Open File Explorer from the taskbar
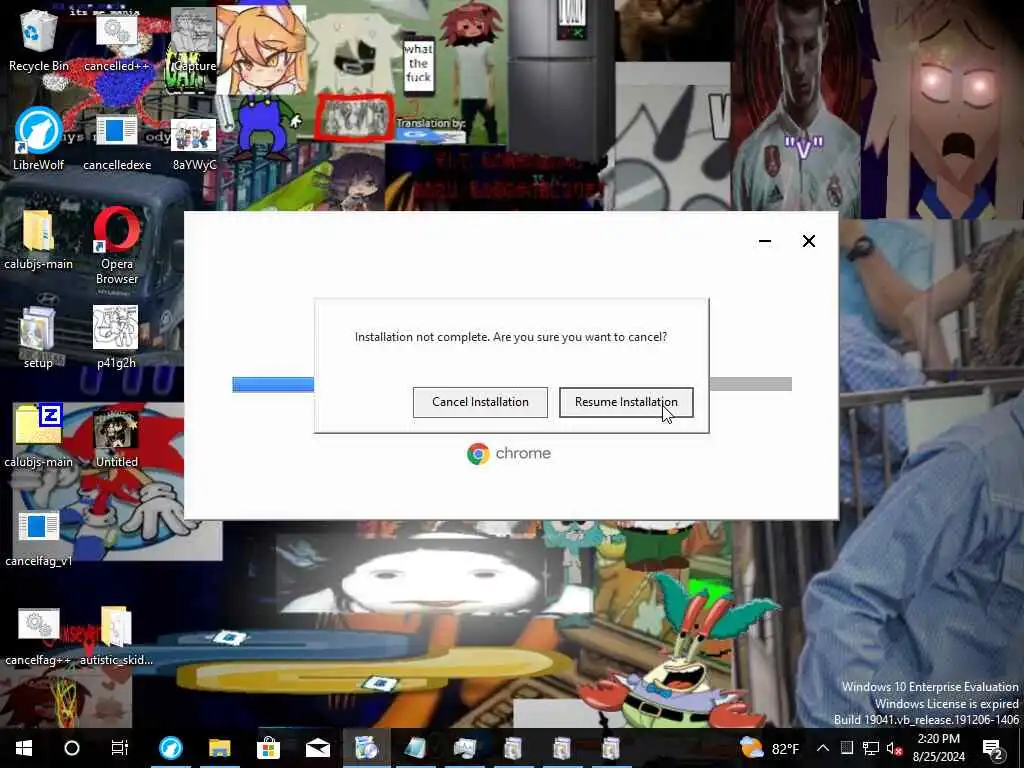The height and width of the screenshot is (768, 1024). [220, 748]
